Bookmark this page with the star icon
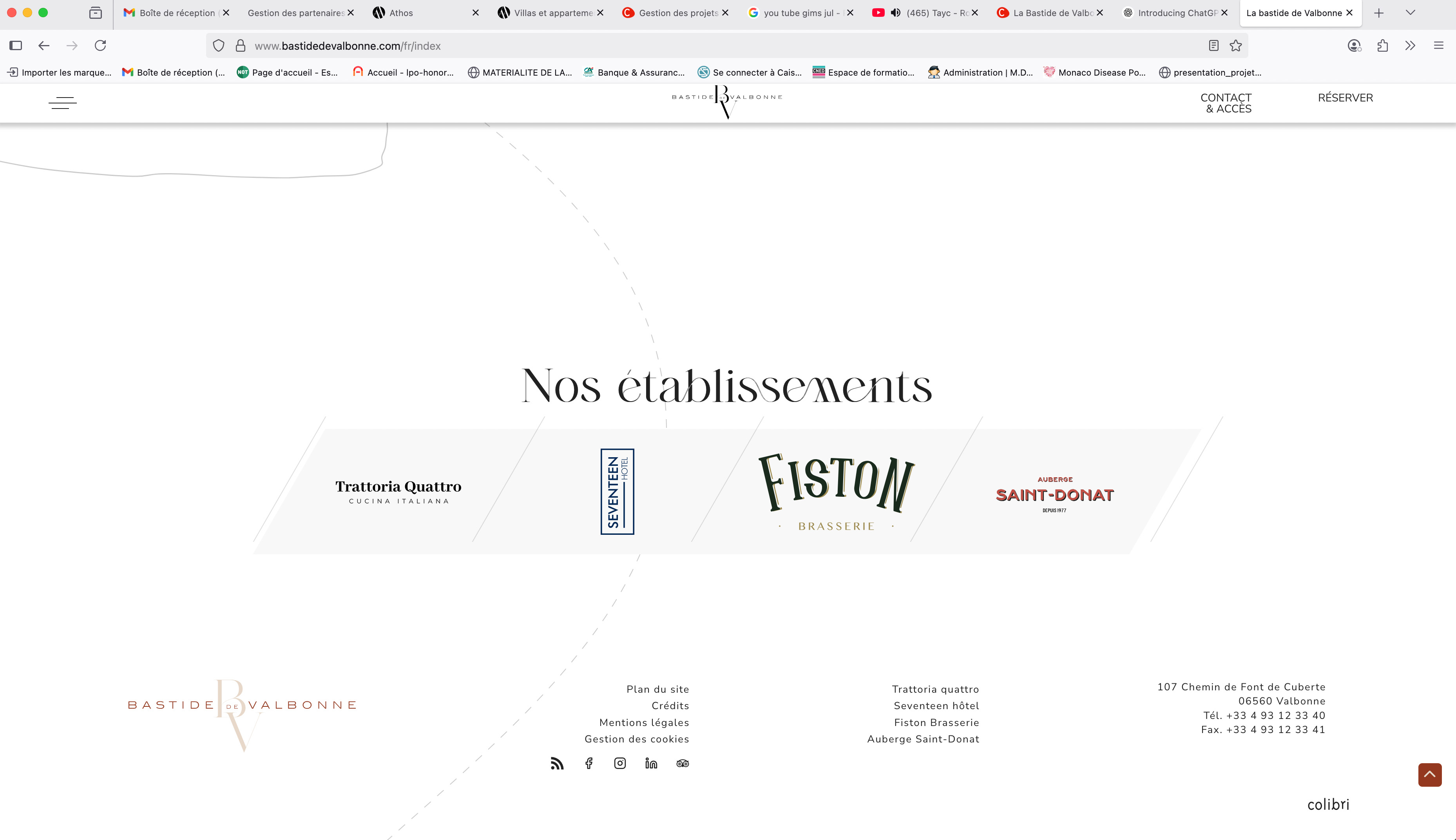Screen dimensions: 1456x840 tap(1236, 45)
